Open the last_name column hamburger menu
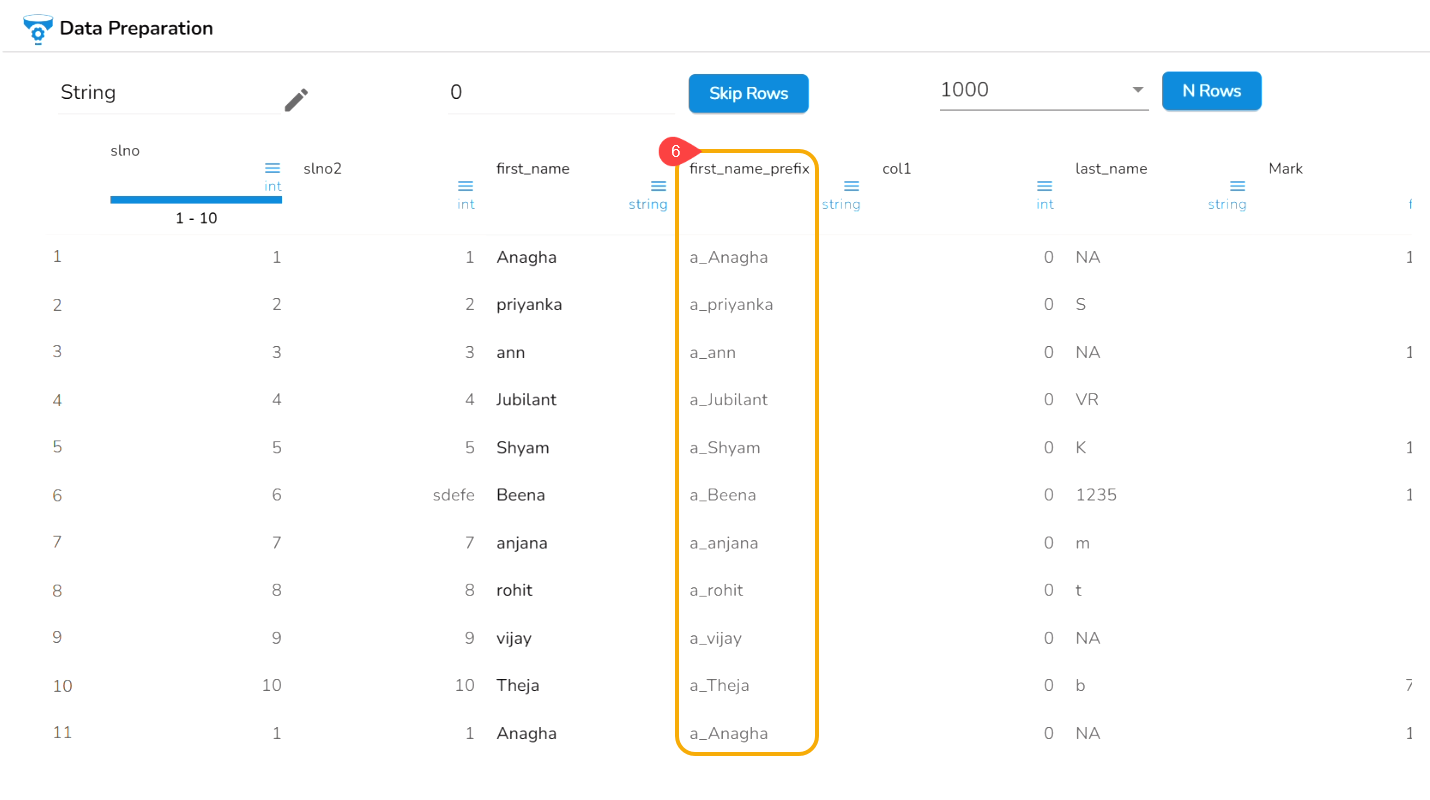The image size is (1430, 800). (1237, 186)
